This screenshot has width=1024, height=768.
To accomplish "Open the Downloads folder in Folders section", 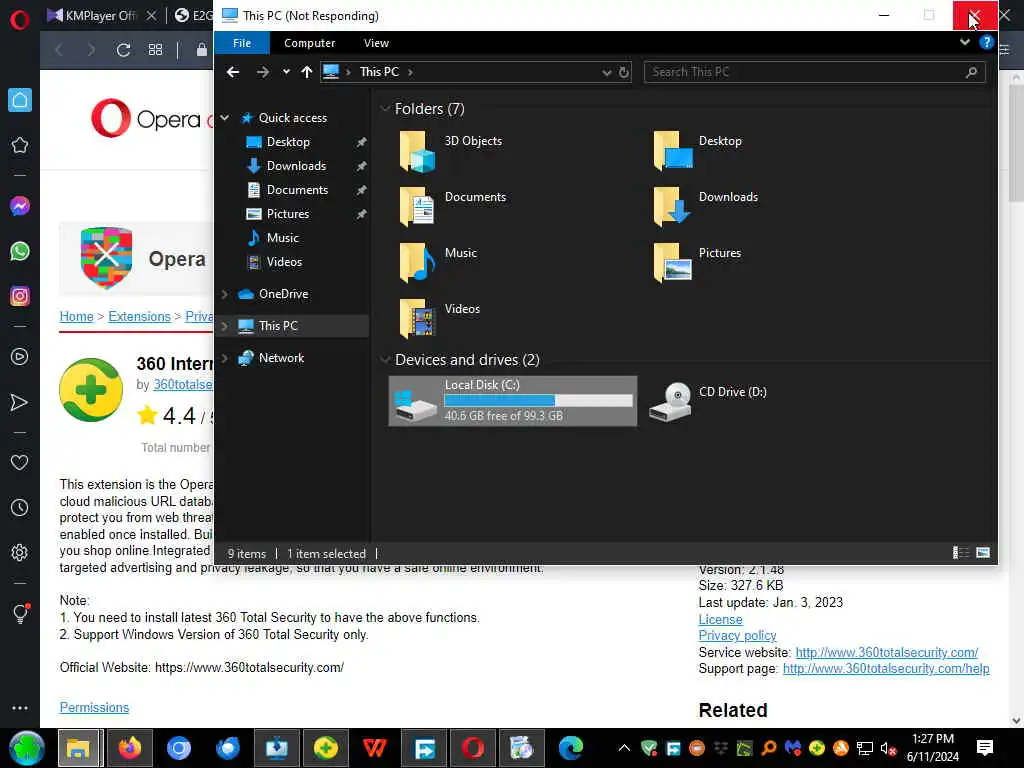I will [x=705, y=206].
